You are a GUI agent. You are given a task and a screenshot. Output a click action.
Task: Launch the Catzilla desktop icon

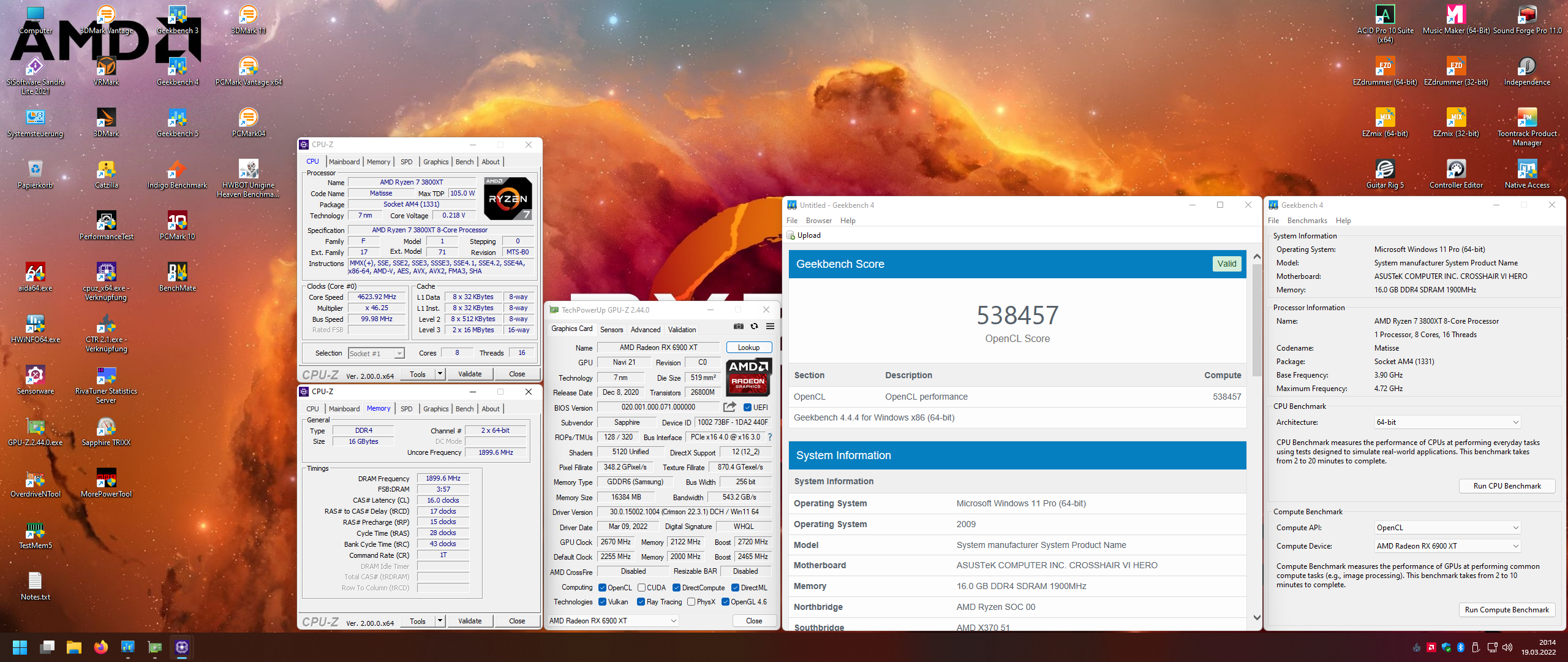[x=106, y=173]
